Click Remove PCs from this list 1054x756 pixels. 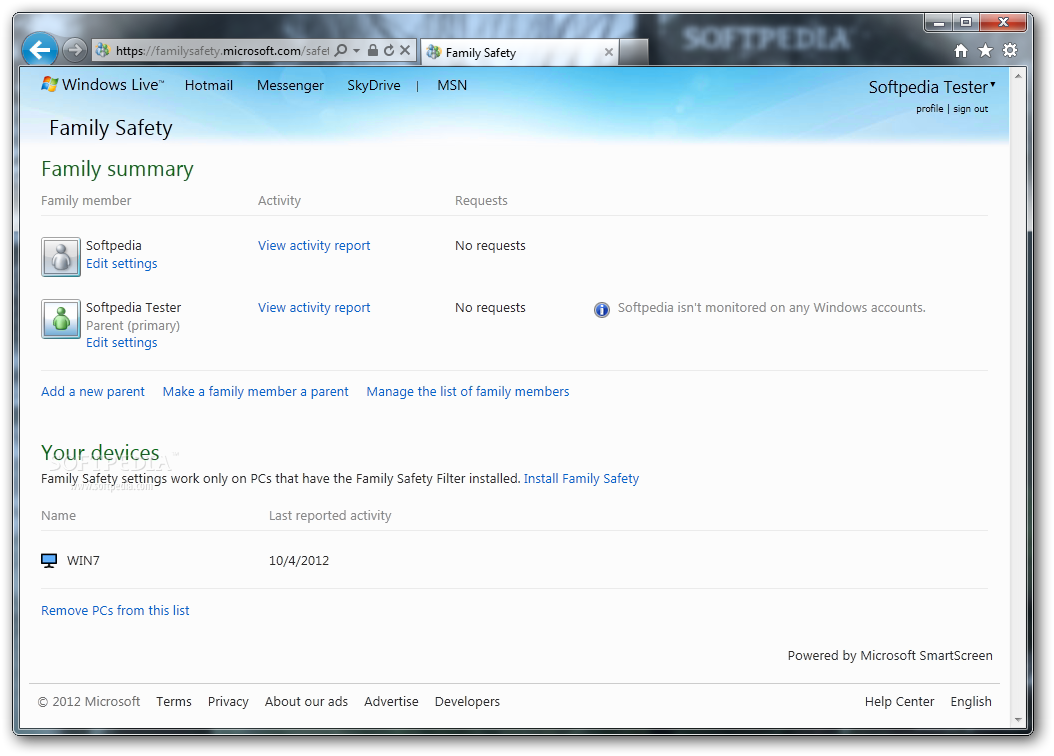(115, 610)
